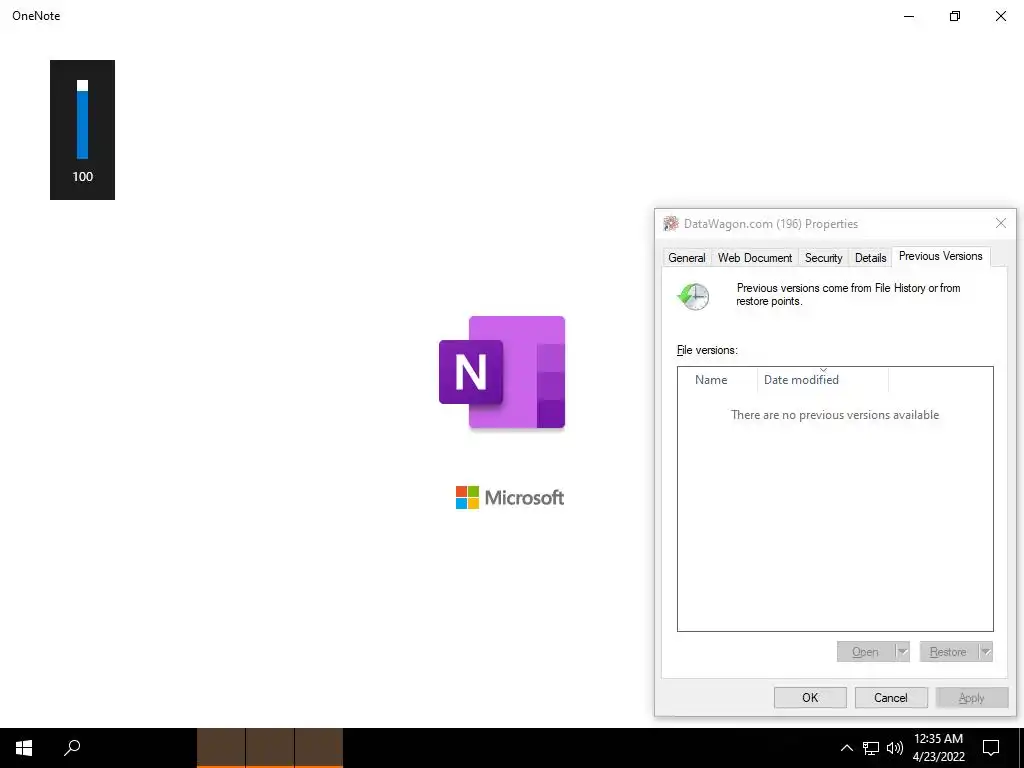Minimize the OneNote window
This screenshot has height=768, width=1024.
[908, 16]
